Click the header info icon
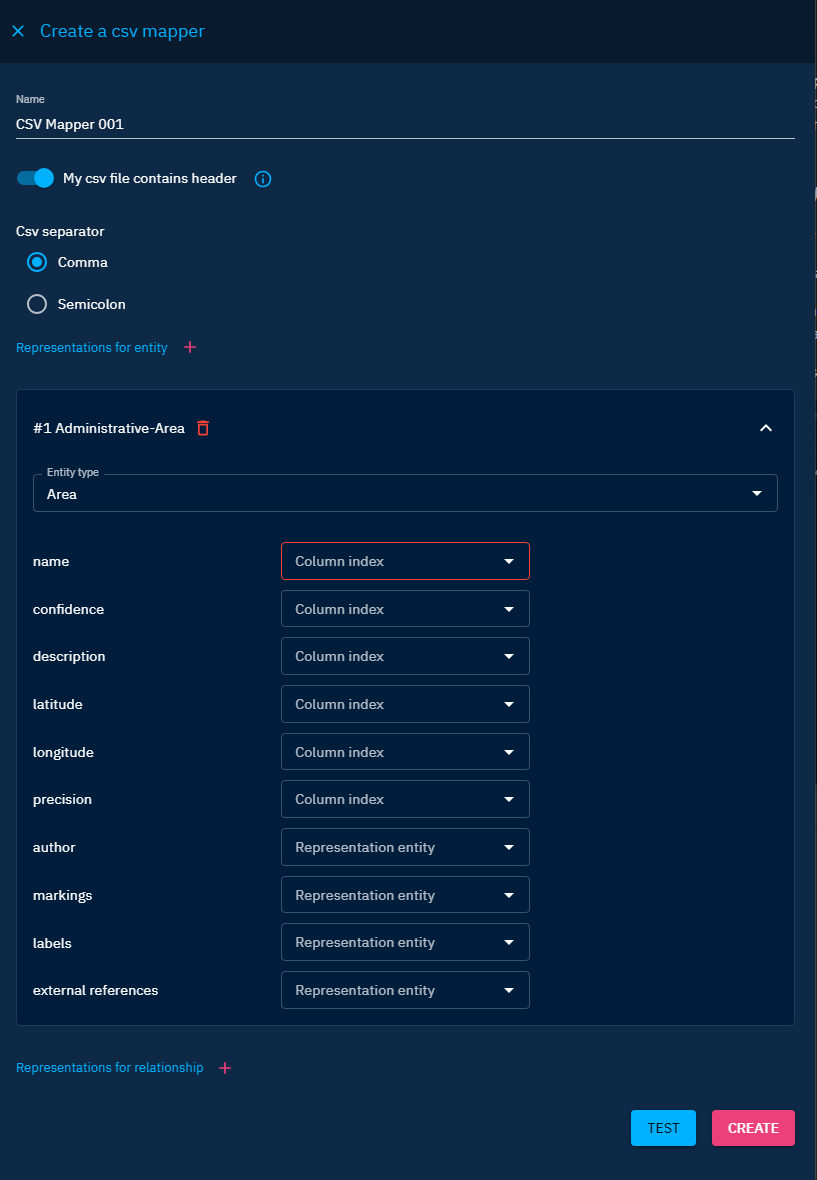The image size is (817, 1180). pos(263,178)
